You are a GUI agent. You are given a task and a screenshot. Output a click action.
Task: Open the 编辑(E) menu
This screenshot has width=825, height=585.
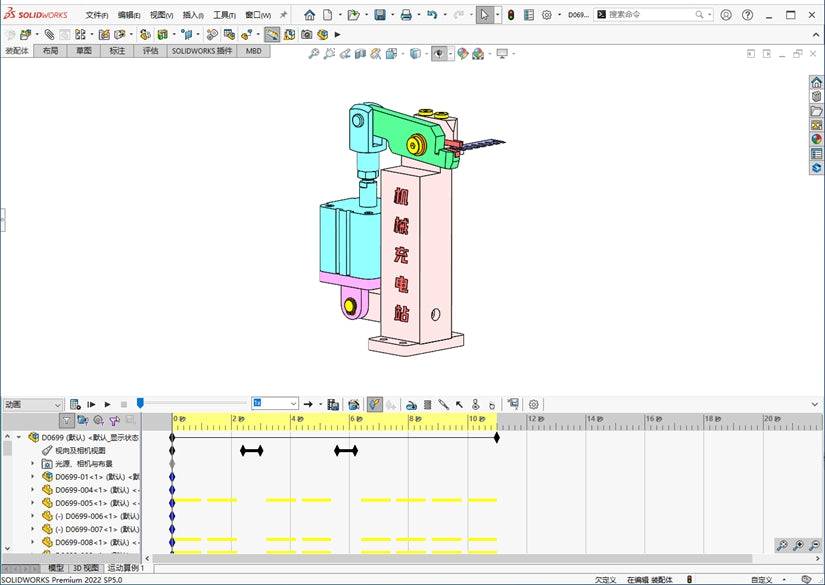[x=129, y=15]
